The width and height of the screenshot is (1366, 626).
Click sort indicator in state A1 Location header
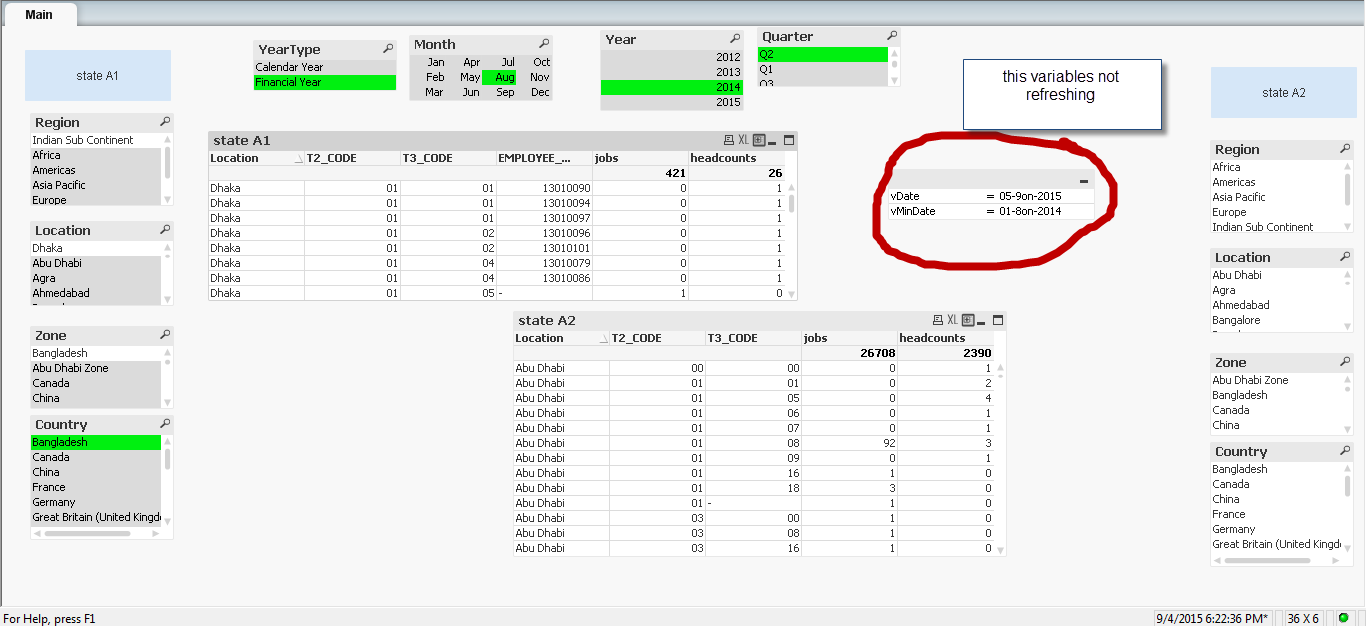click(298, 159)
